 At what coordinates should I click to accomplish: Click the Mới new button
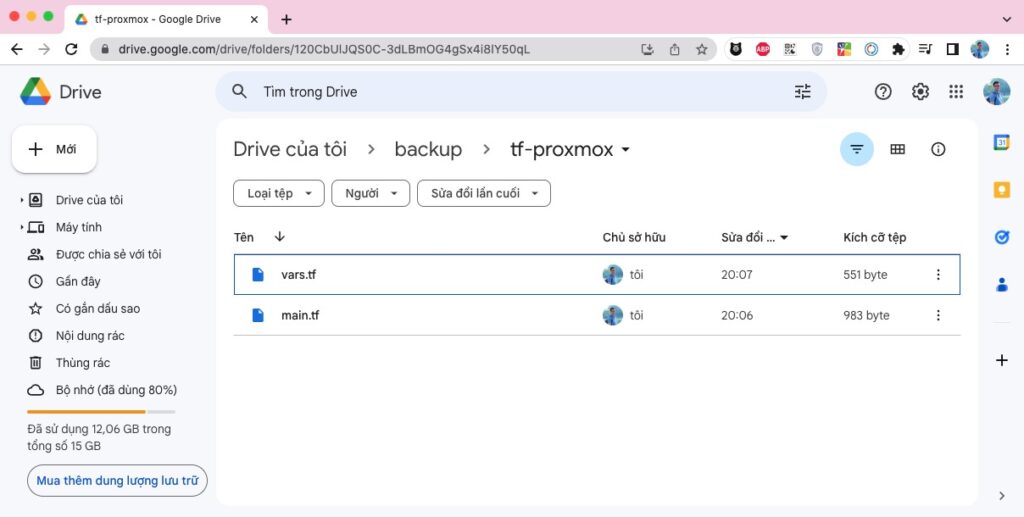54,149
